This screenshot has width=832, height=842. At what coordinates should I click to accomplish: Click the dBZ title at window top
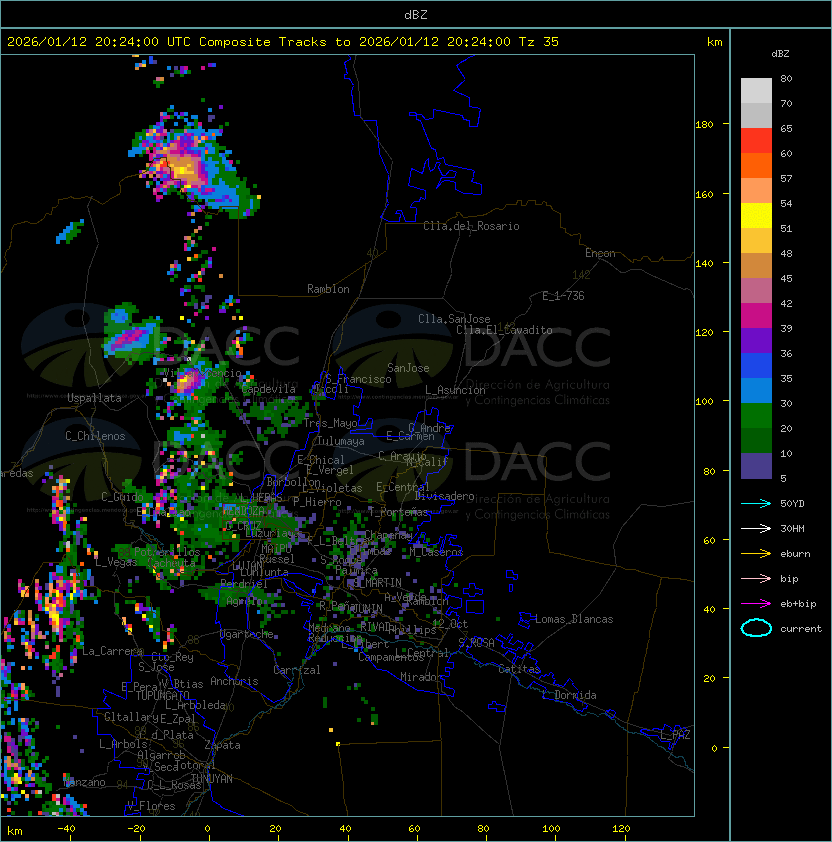[416, 14]
